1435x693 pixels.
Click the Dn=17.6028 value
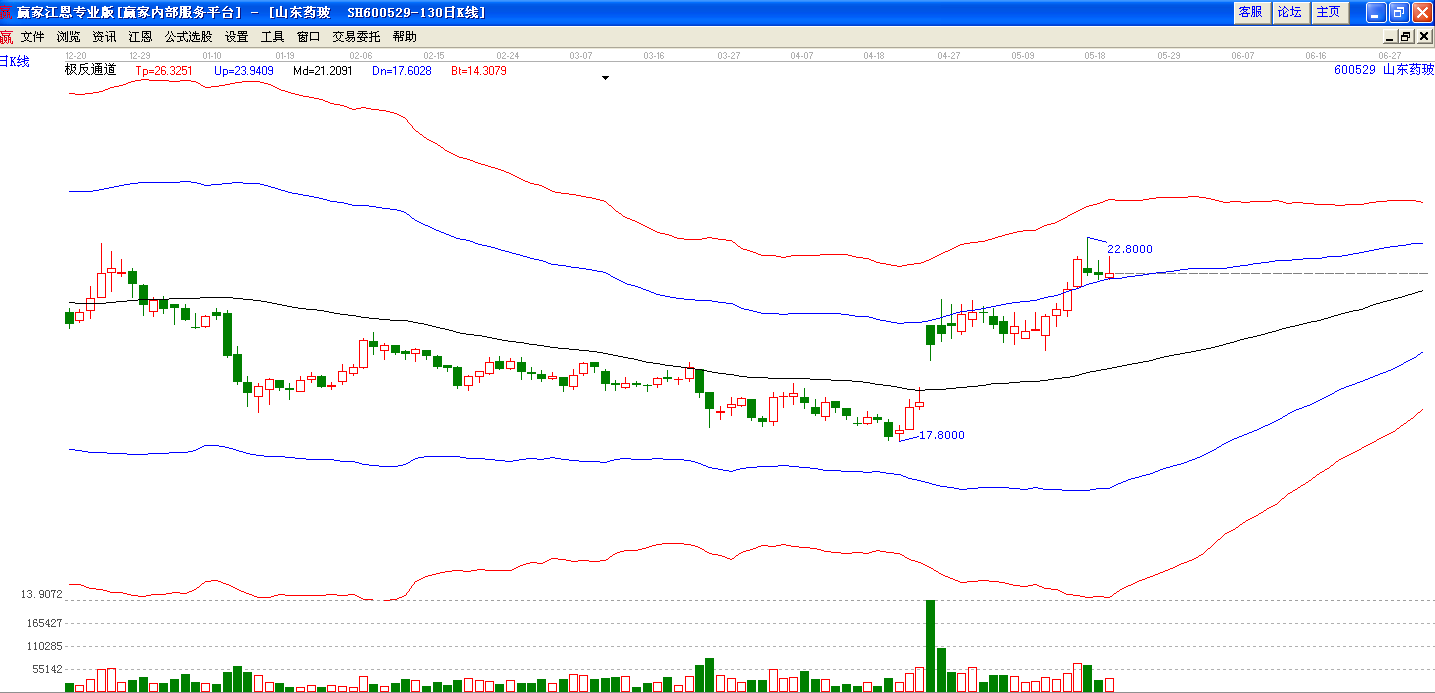pyautogui.click(x=402, y=71)
